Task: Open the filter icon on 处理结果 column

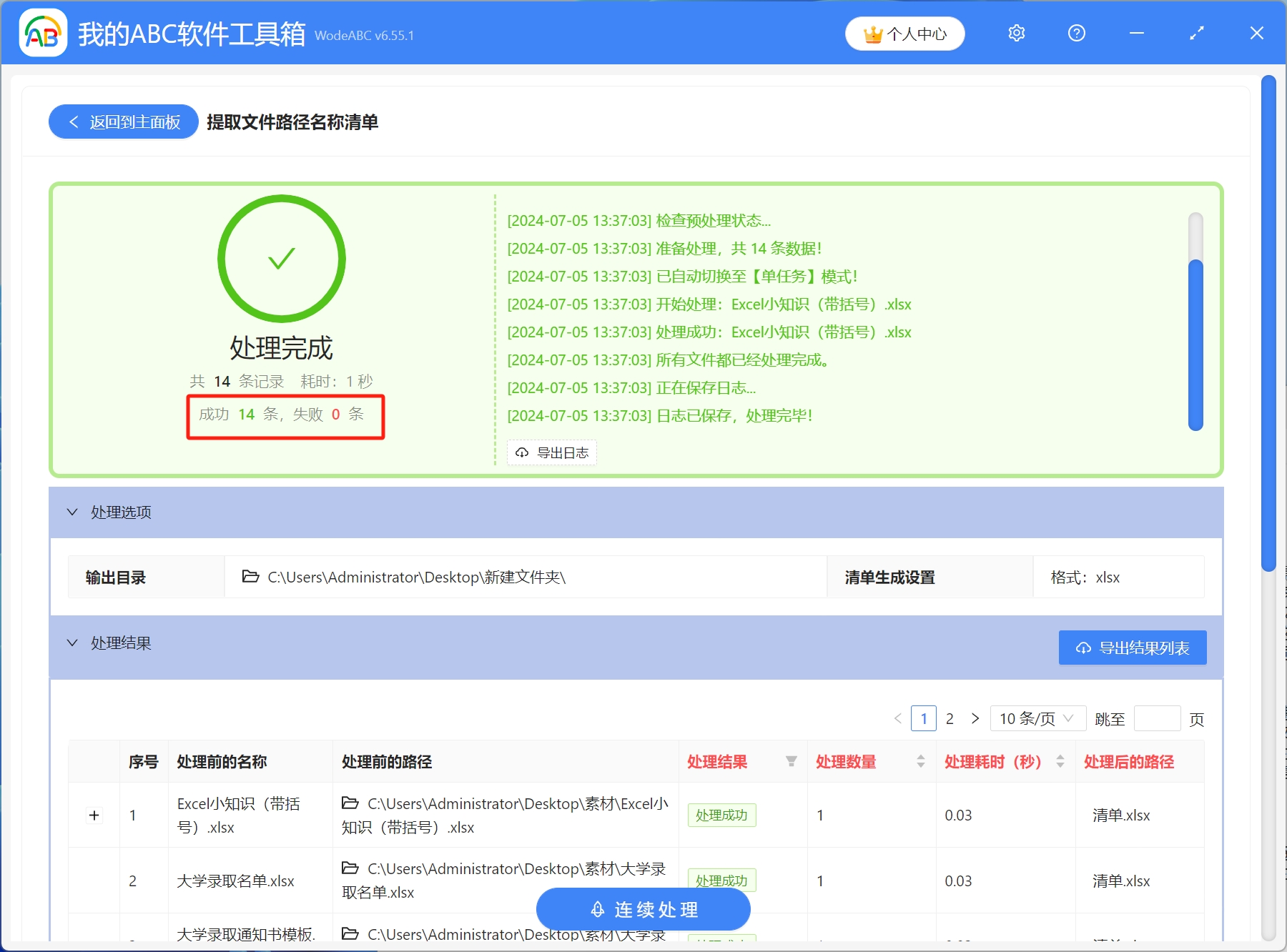Action: [x=791, y=762]
